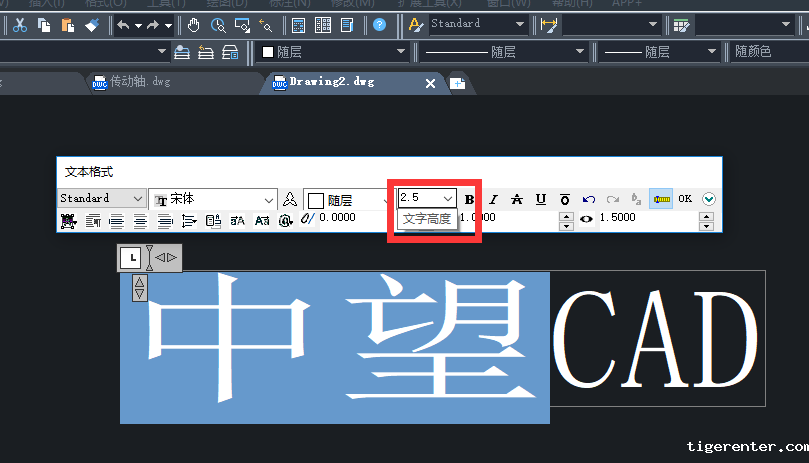Open the Standard text style dropdown
This screenshot has height=463, width=809.
pos(136,199)
